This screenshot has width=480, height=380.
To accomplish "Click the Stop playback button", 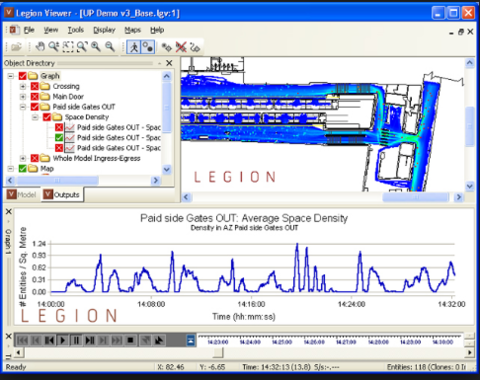I will pyautogui.click(x=130, y=340).
